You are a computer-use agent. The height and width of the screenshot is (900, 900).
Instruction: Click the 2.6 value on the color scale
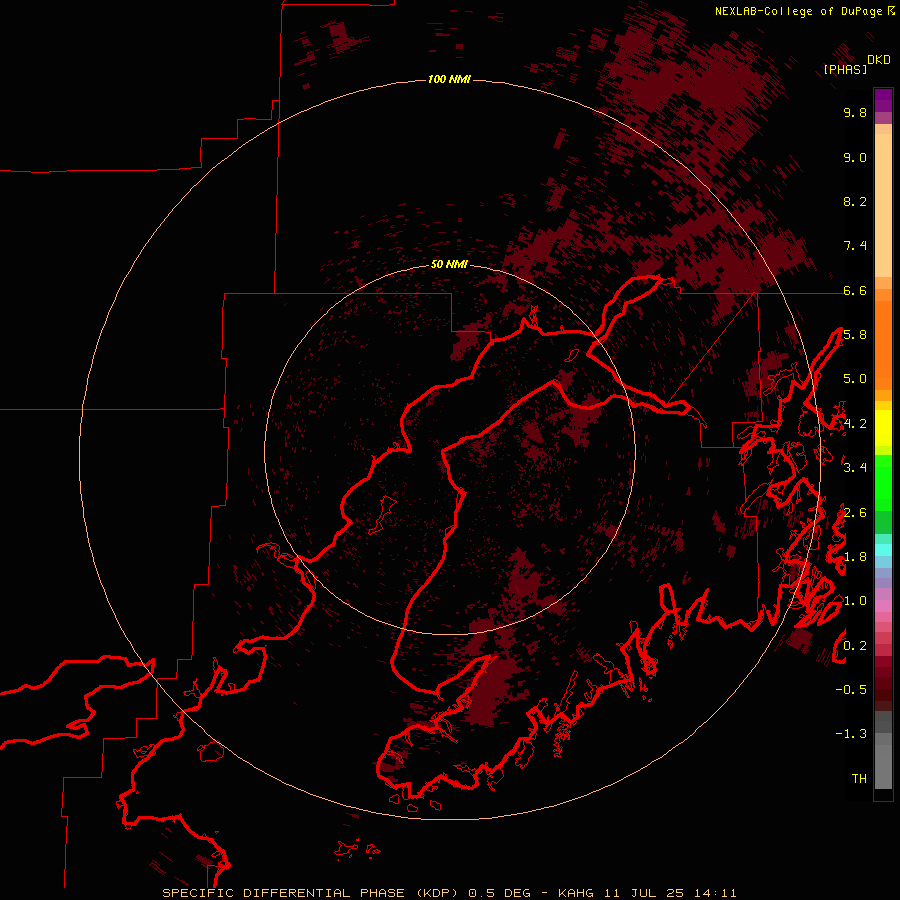(x=855, y=513)
